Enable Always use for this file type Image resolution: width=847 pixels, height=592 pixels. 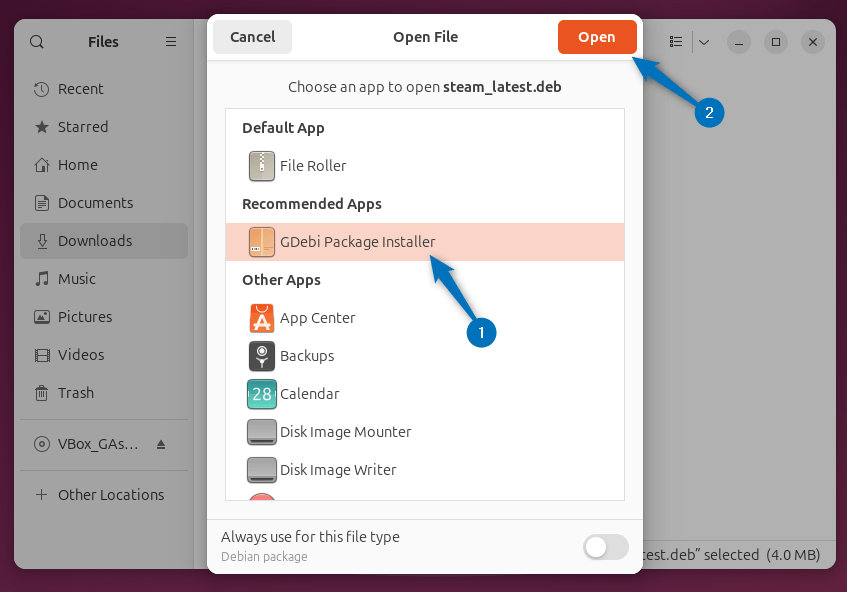coord(605,547)
